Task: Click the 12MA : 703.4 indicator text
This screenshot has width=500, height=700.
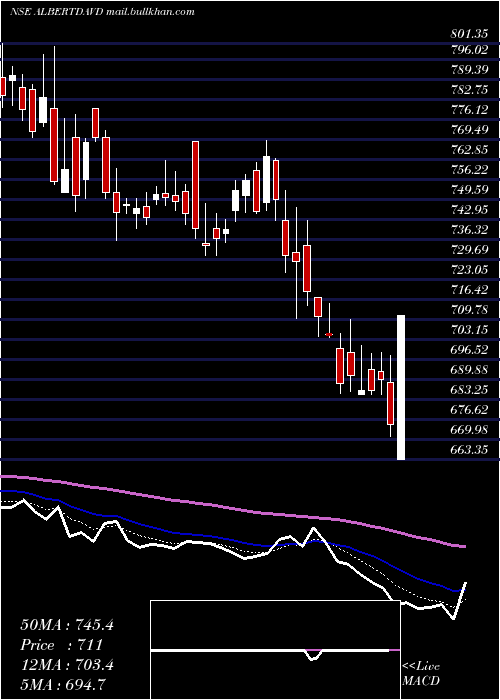Action: 67,665
